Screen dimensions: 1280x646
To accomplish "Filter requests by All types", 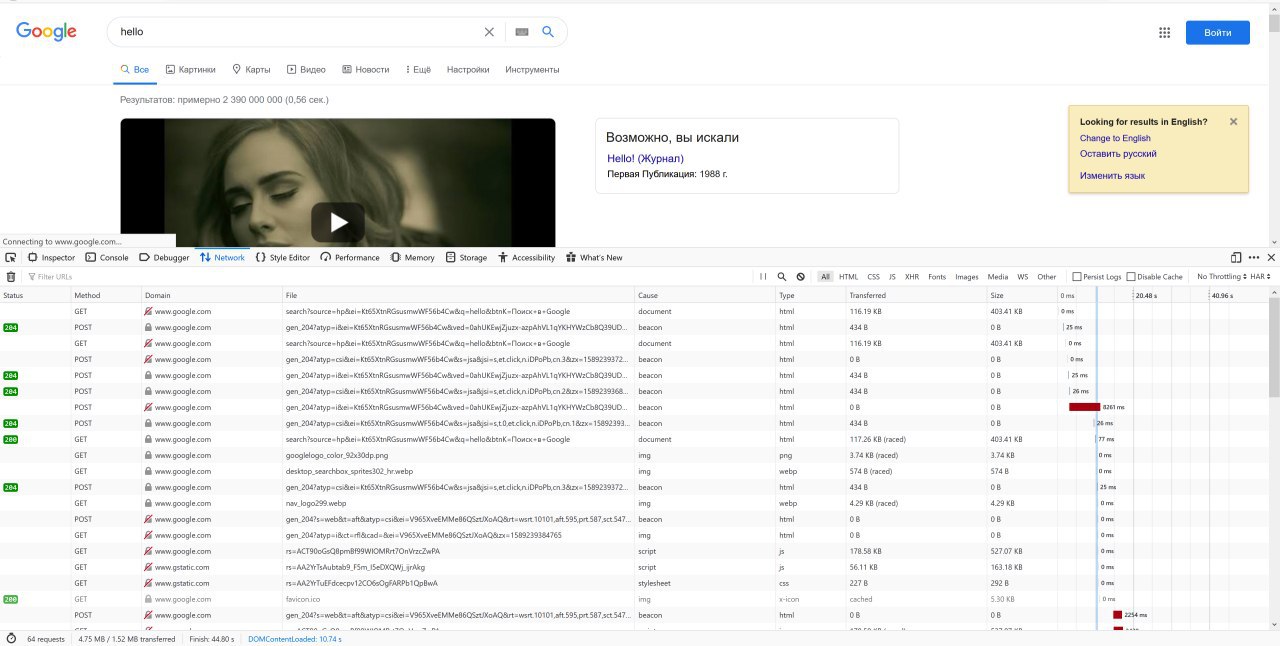I will tap(825, 277).
